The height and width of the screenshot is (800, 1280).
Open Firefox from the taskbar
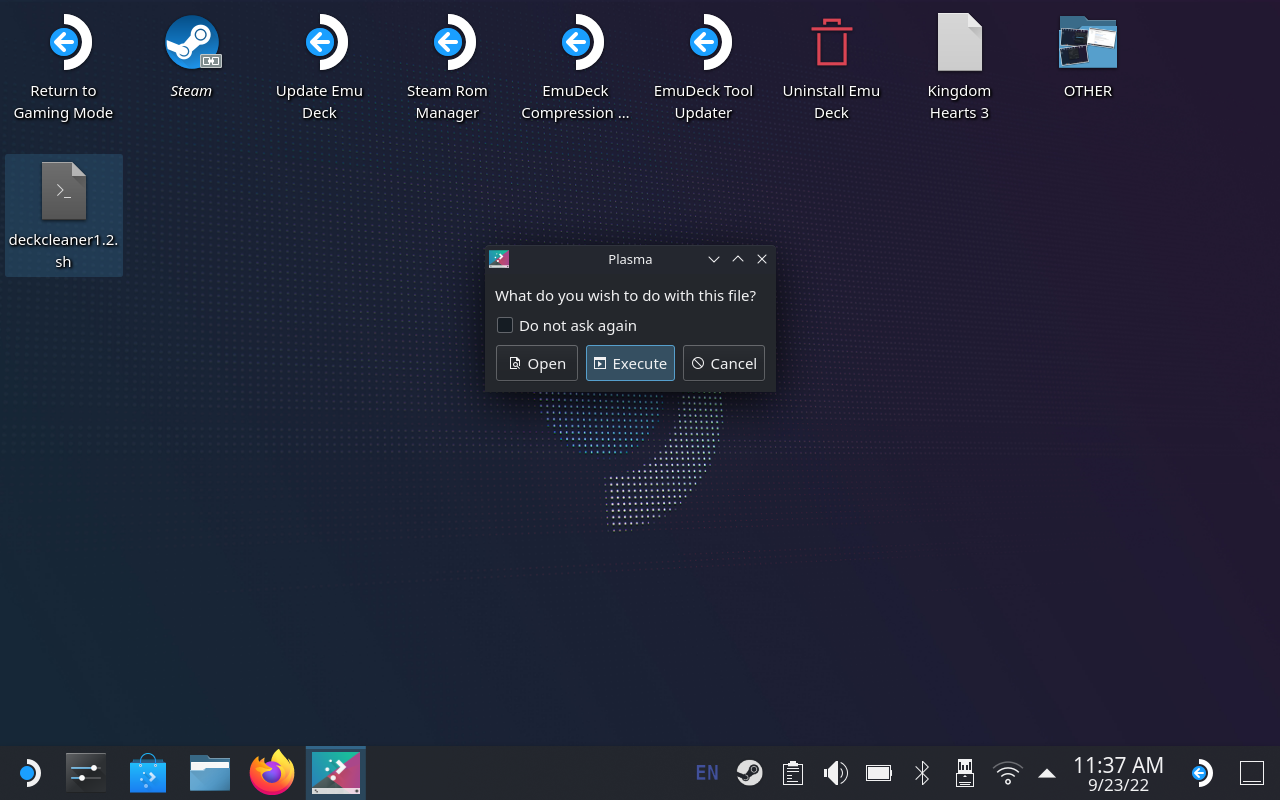pyautogui.click(x=272, y=773)
